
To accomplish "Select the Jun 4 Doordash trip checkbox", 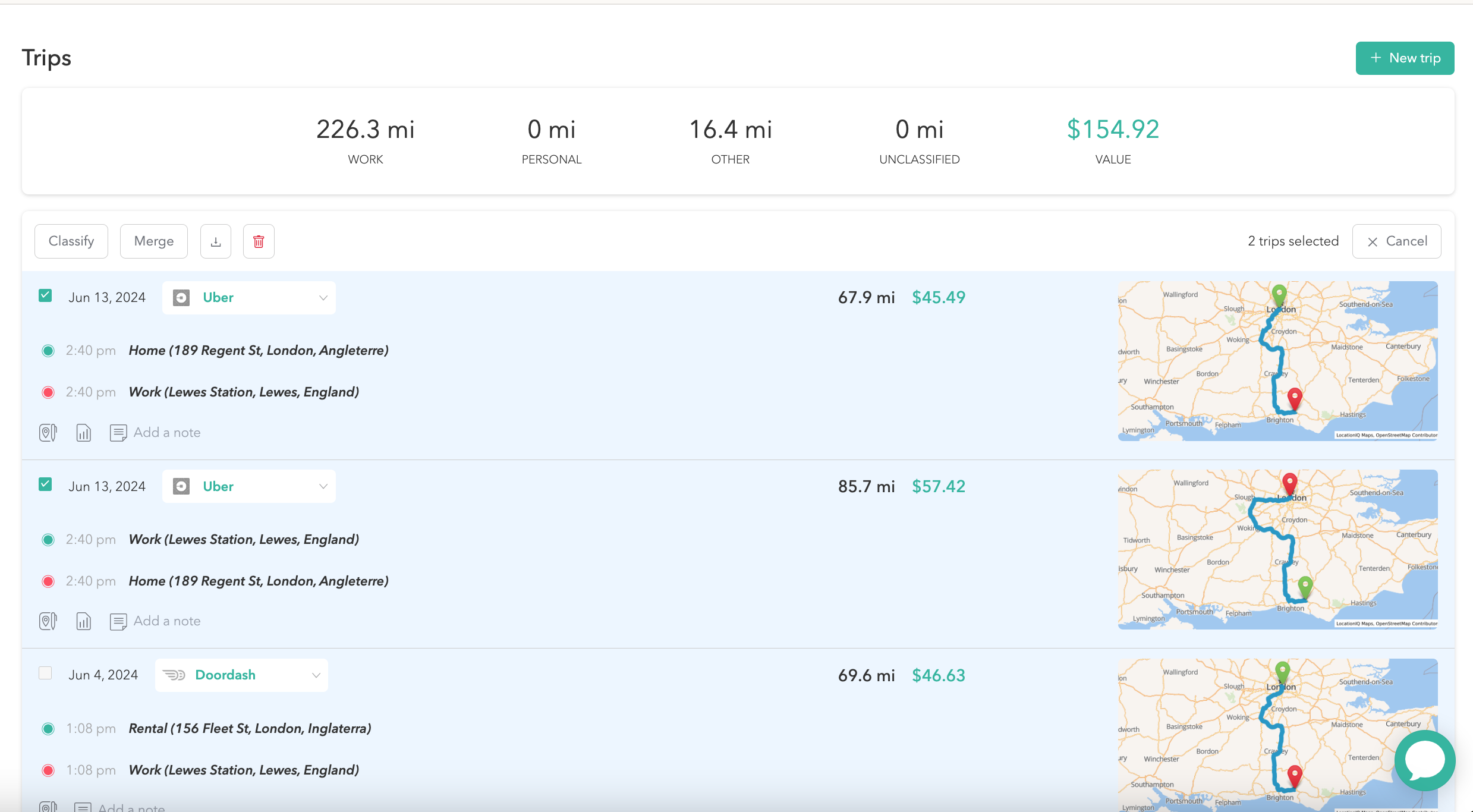I will 45,673.
